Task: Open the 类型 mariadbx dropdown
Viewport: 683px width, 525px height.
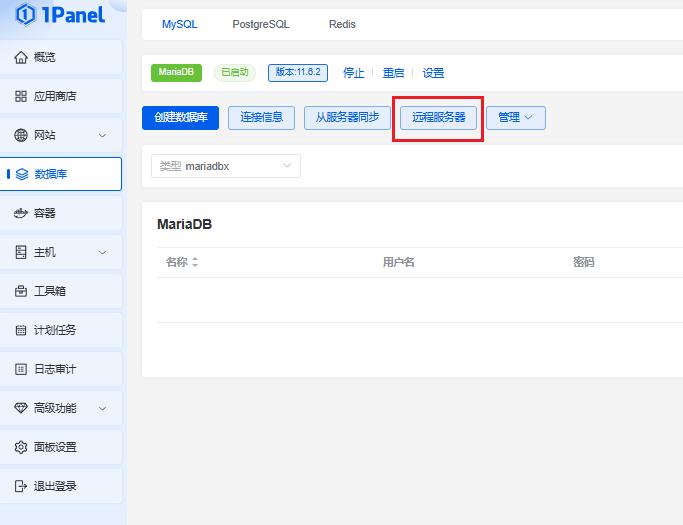Action: 226,166
